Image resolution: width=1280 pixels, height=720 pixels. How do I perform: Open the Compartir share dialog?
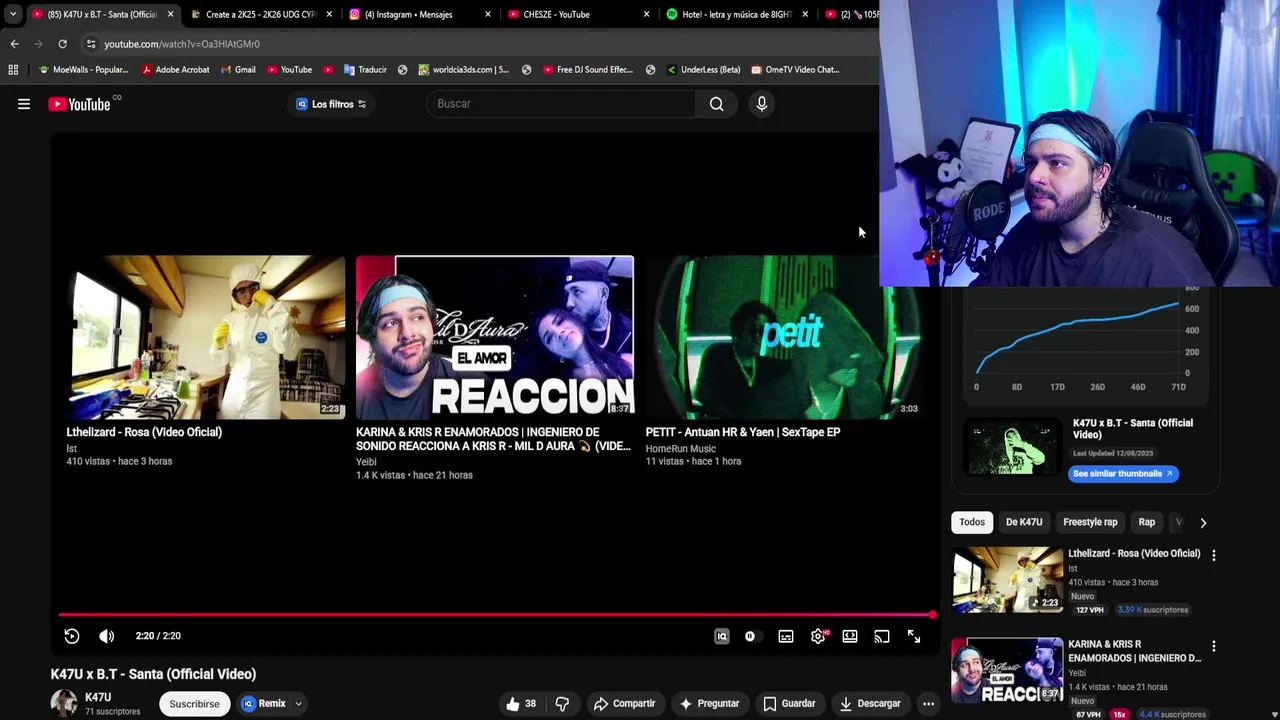click(x=624, y=704)
